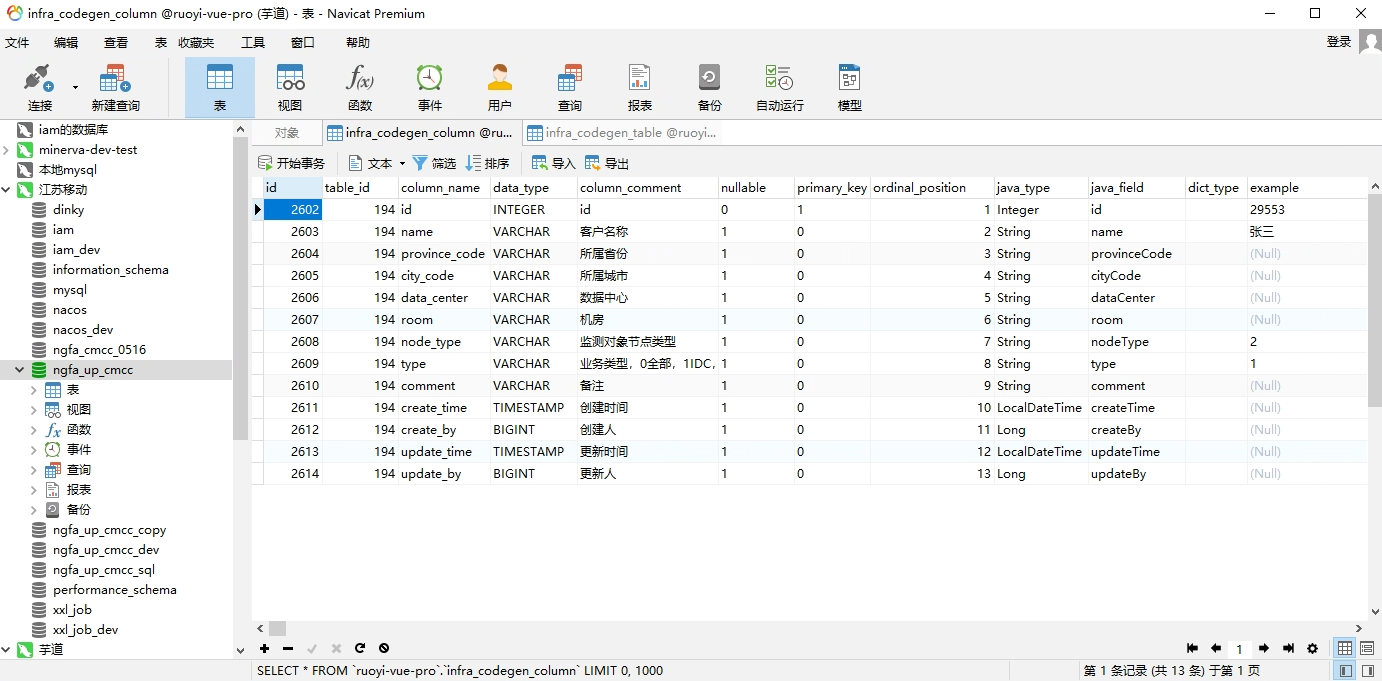Open the 函数 (Function) toolbar icon
Image resolution: width=1382 pixels, height=681 pixels.
click(x=360, y=88)
